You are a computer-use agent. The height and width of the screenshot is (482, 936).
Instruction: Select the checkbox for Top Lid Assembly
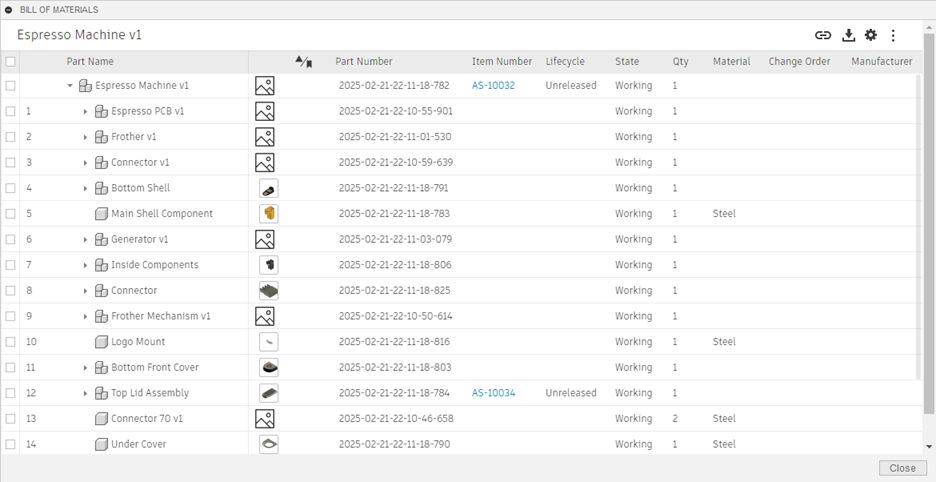point(10,393)
